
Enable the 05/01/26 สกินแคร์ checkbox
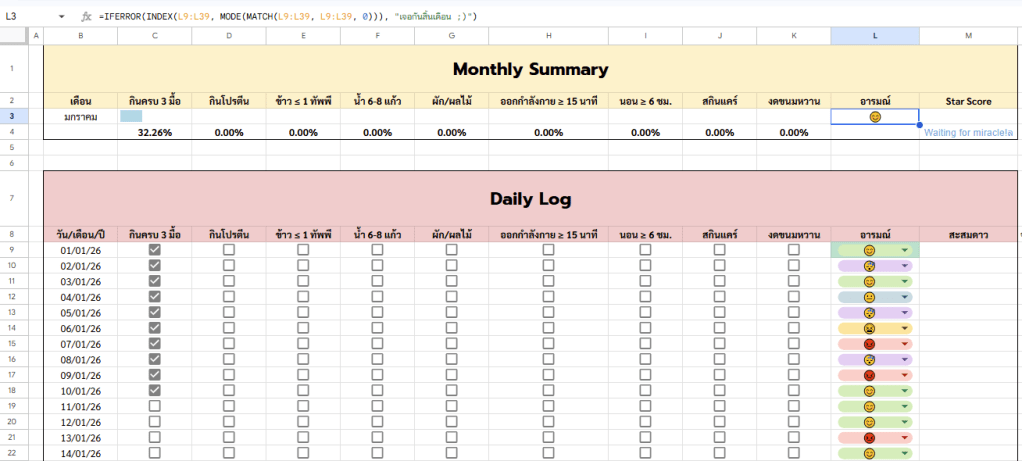point(719,313)
